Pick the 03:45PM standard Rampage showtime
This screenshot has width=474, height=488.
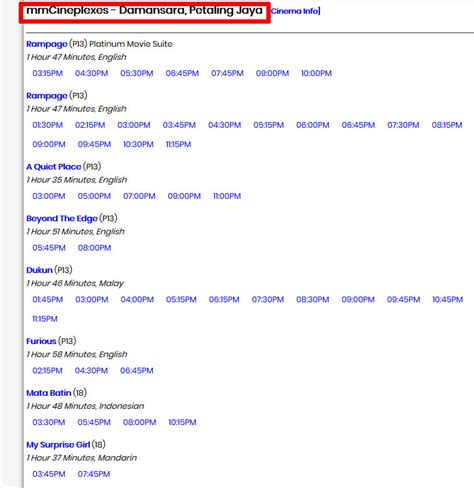[179, 125]
